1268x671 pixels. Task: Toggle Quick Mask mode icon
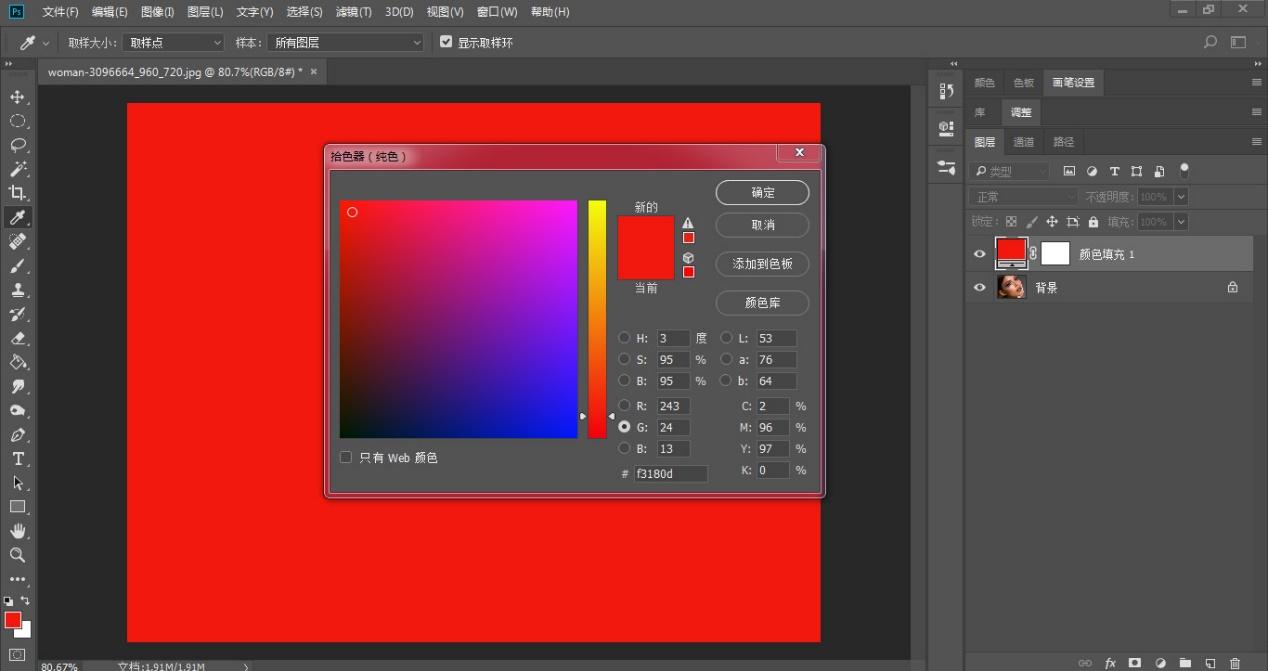(17, 655)
